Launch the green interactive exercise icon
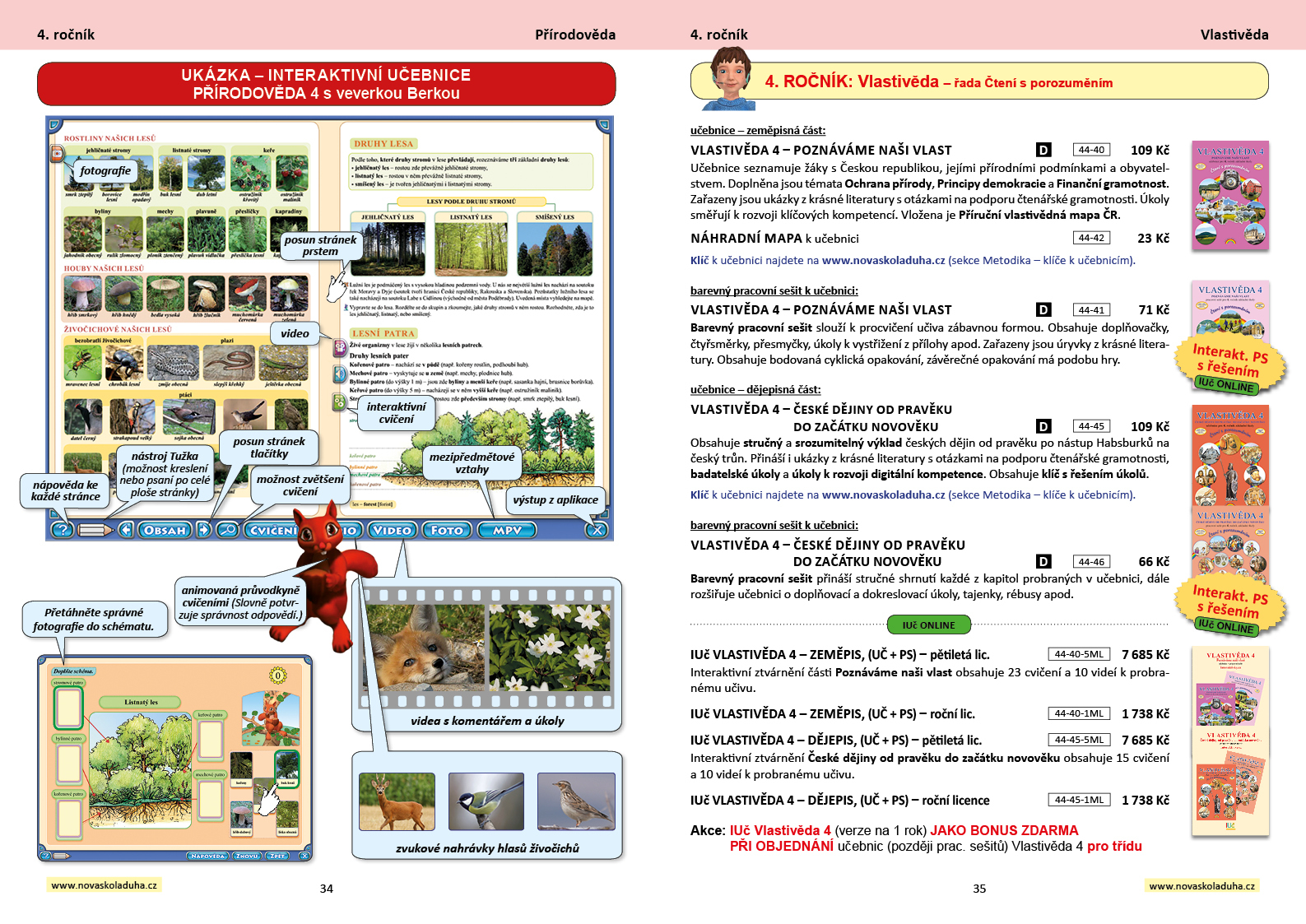This screenshot has width=1306, height=924. tap(339, 402)
